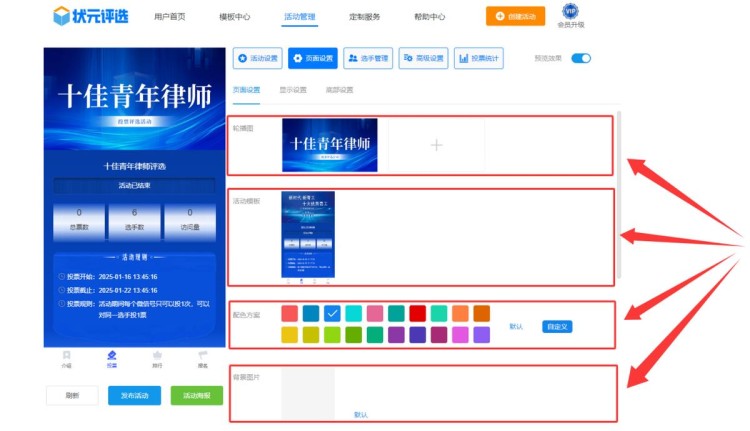Click the 状元评选 logo icon
Viewport: 750px width, 431px height.
[63, 16]
